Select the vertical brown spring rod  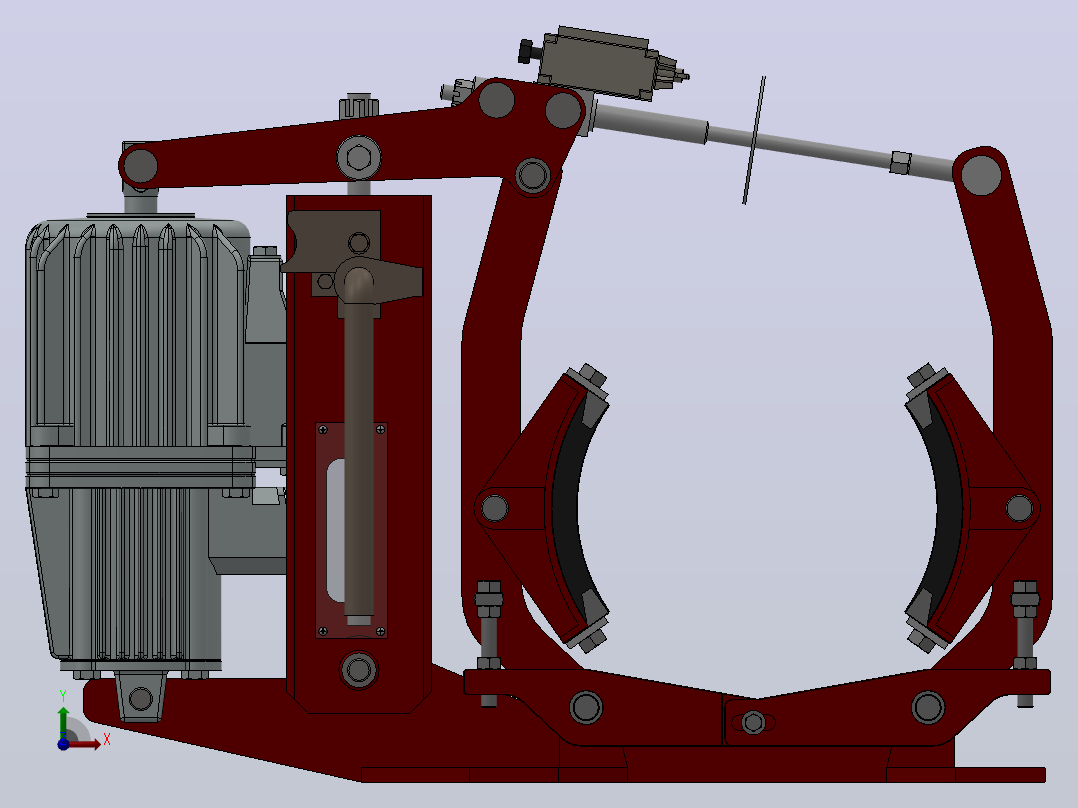tap(358, 447)
